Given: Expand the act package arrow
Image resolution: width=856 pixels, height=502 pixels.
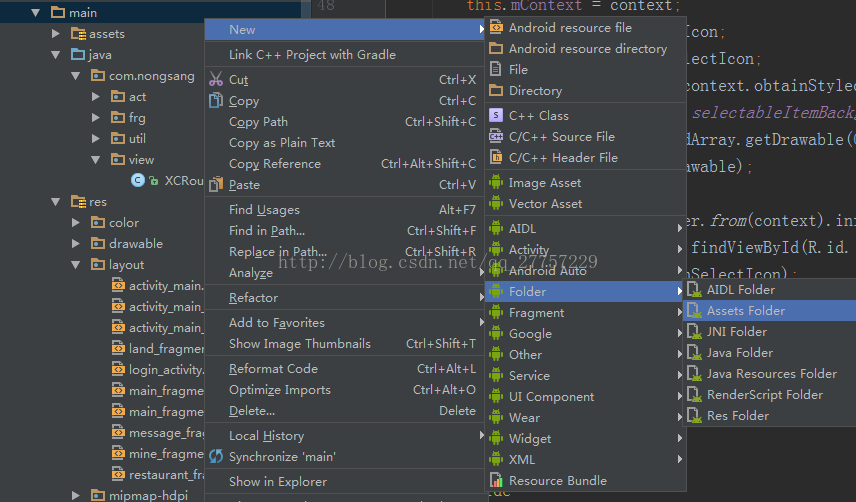Looking at the screenshot, I should [96, 97].
